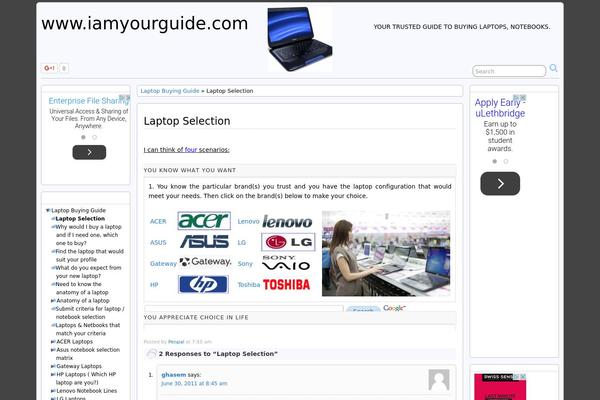600x400 pixels.
Task: Click the Swiss Sense ad banner
Action: (x=500, y=387)
